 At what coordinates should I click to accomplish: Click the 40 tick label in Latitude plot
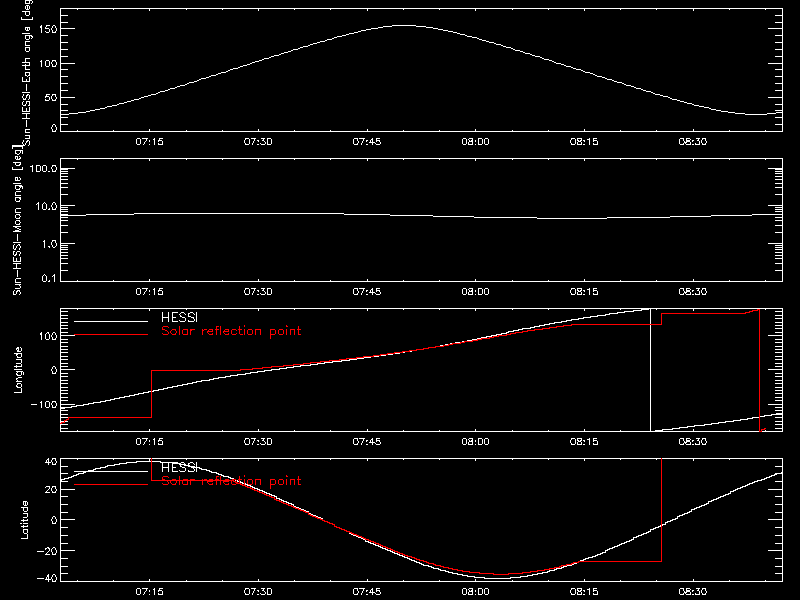pyautogui.click(x=51, y=462)
